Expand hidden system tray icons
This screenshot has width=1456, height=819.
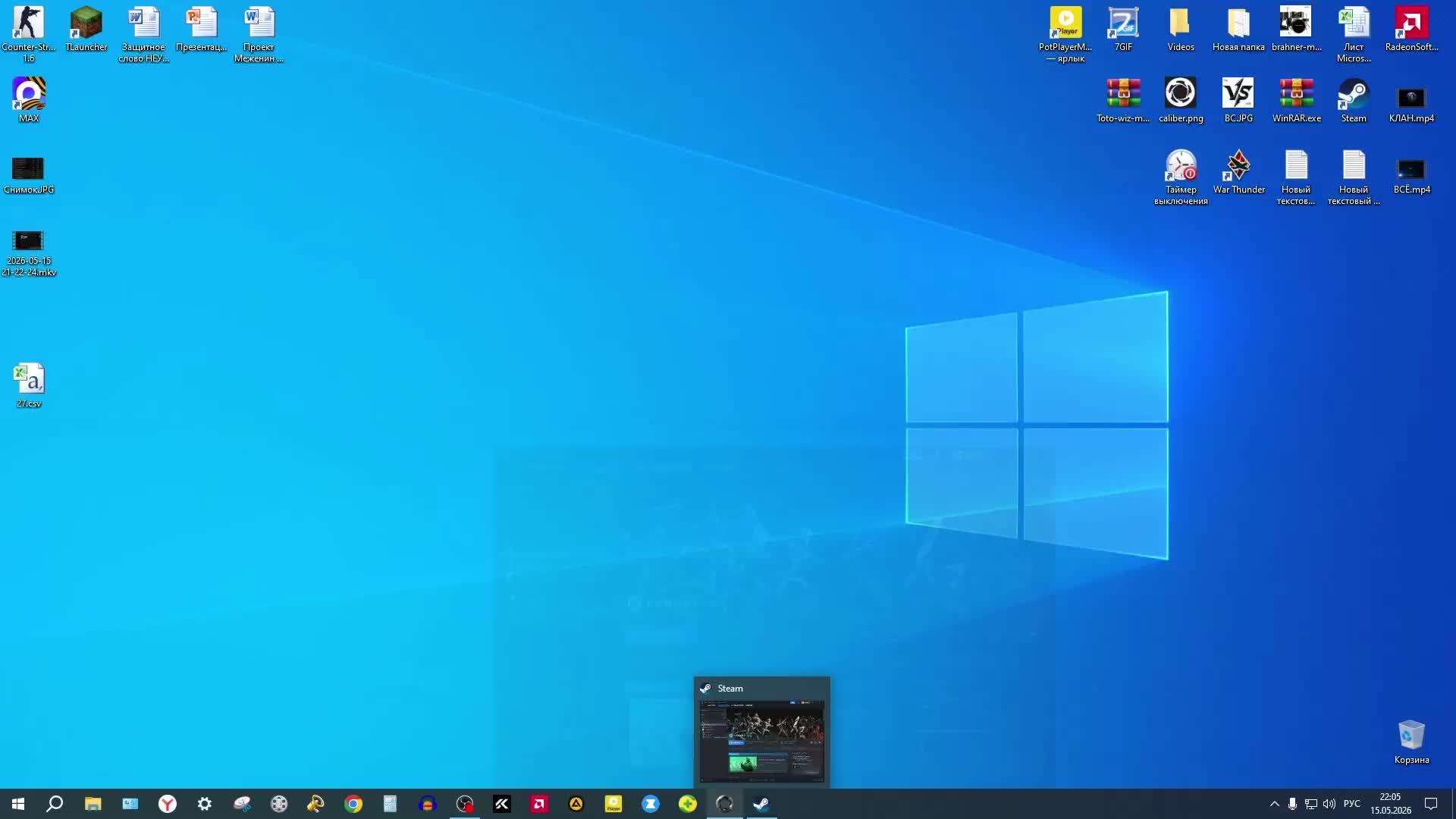pos(1274,804)
